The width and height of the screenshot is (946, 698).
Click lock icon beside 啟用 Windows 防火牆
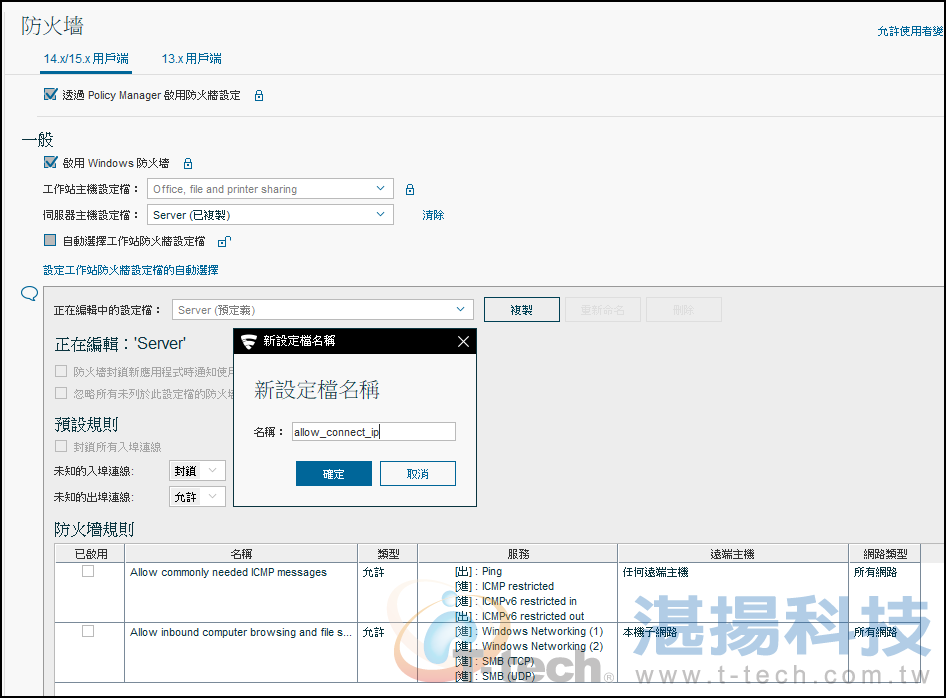tap(188, 163)
